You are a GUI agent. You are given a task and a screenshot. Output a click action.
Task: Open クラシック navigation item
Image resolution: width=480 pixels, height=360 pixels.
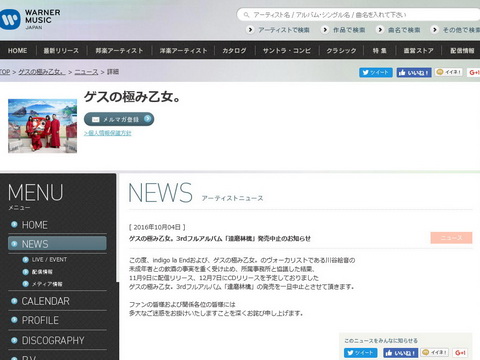pyautogui.click(x=341, y=51)
